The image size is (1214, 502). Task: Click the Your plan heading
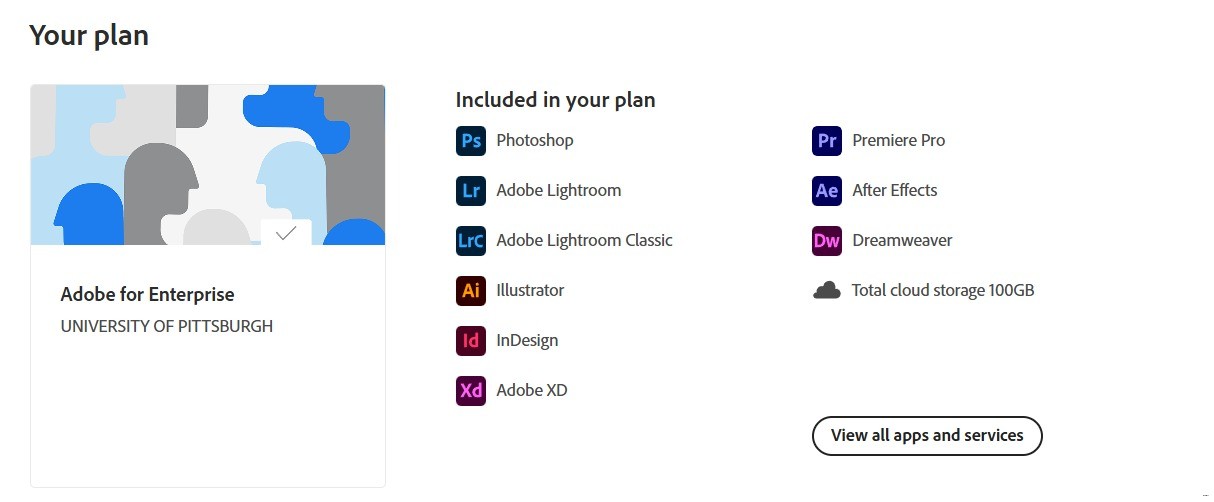pos(89,36)
